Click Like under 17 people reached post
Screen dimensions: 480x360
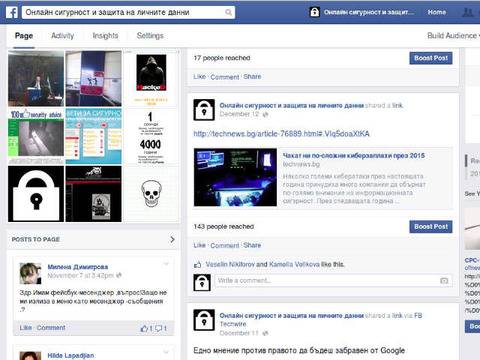[x=199, y=77]
